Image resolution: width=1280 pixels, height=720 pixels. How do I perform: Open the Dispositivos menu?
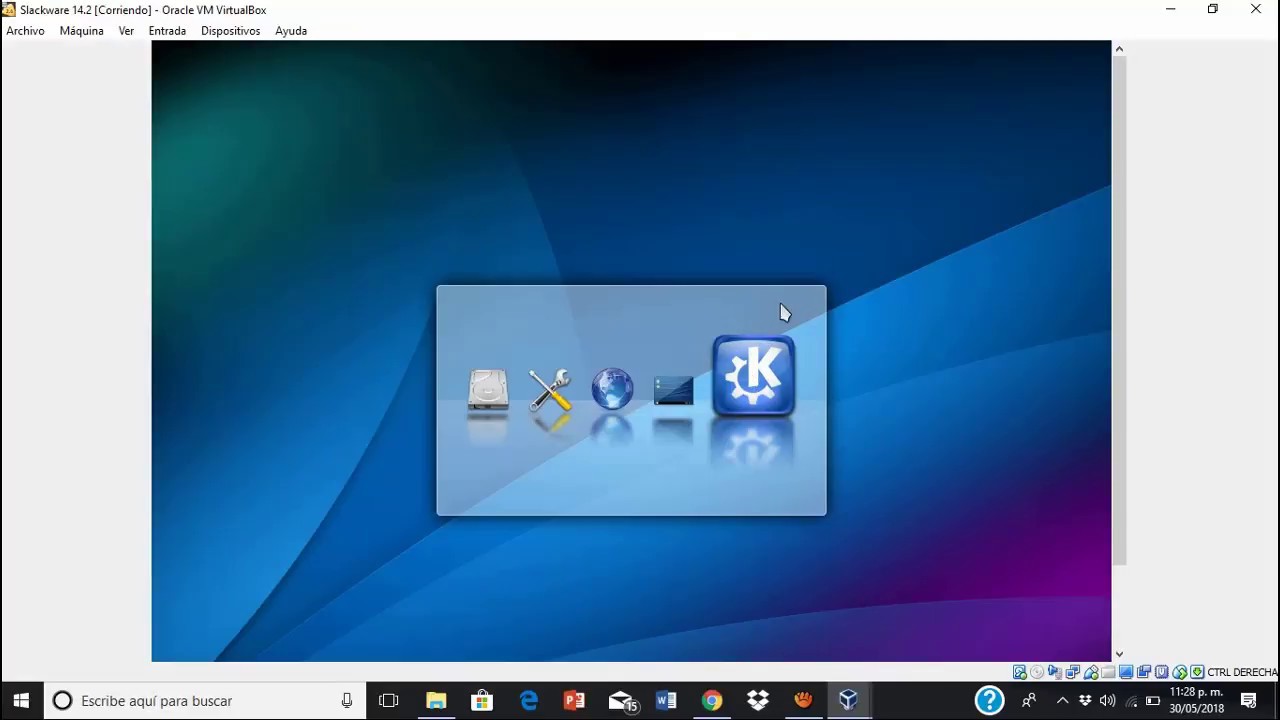[230, 31]
